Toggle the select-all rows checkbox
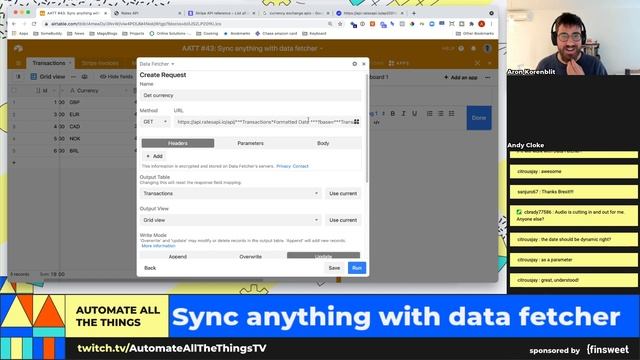This screenshot has height=360, width=640. pos(14,90)
